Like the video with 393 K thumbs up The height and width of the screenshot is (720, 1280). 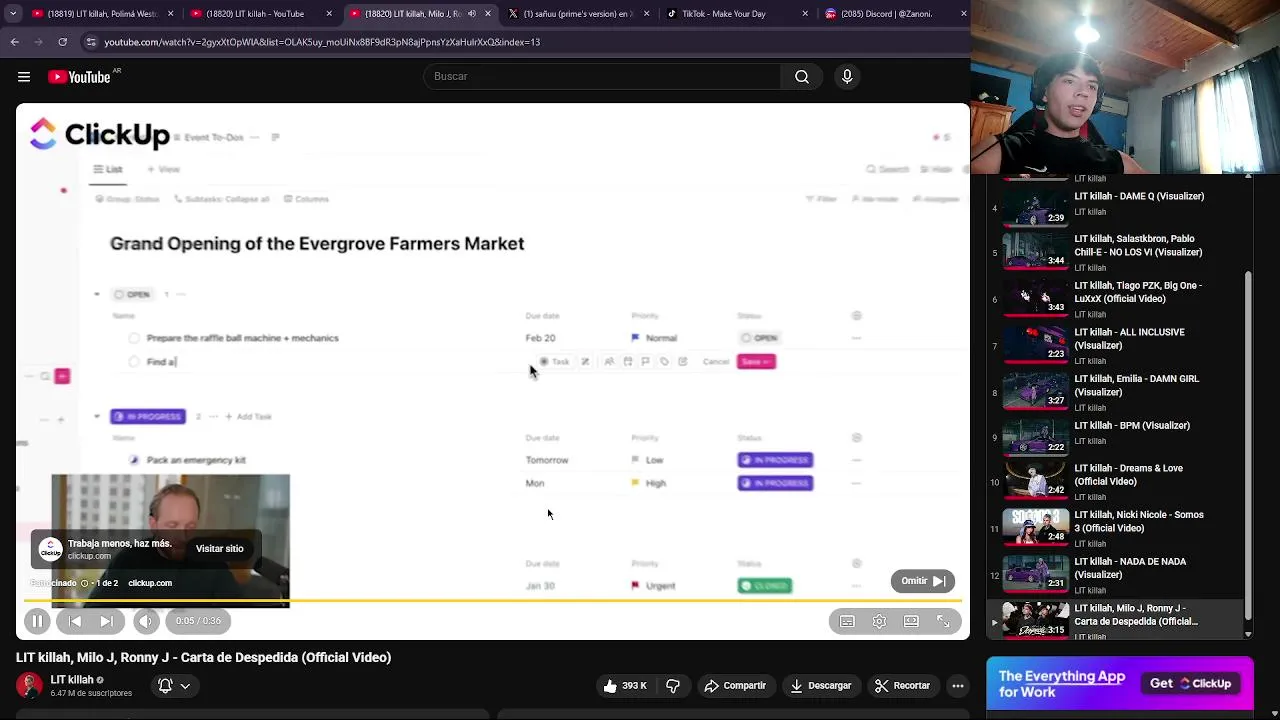[625, 686]
